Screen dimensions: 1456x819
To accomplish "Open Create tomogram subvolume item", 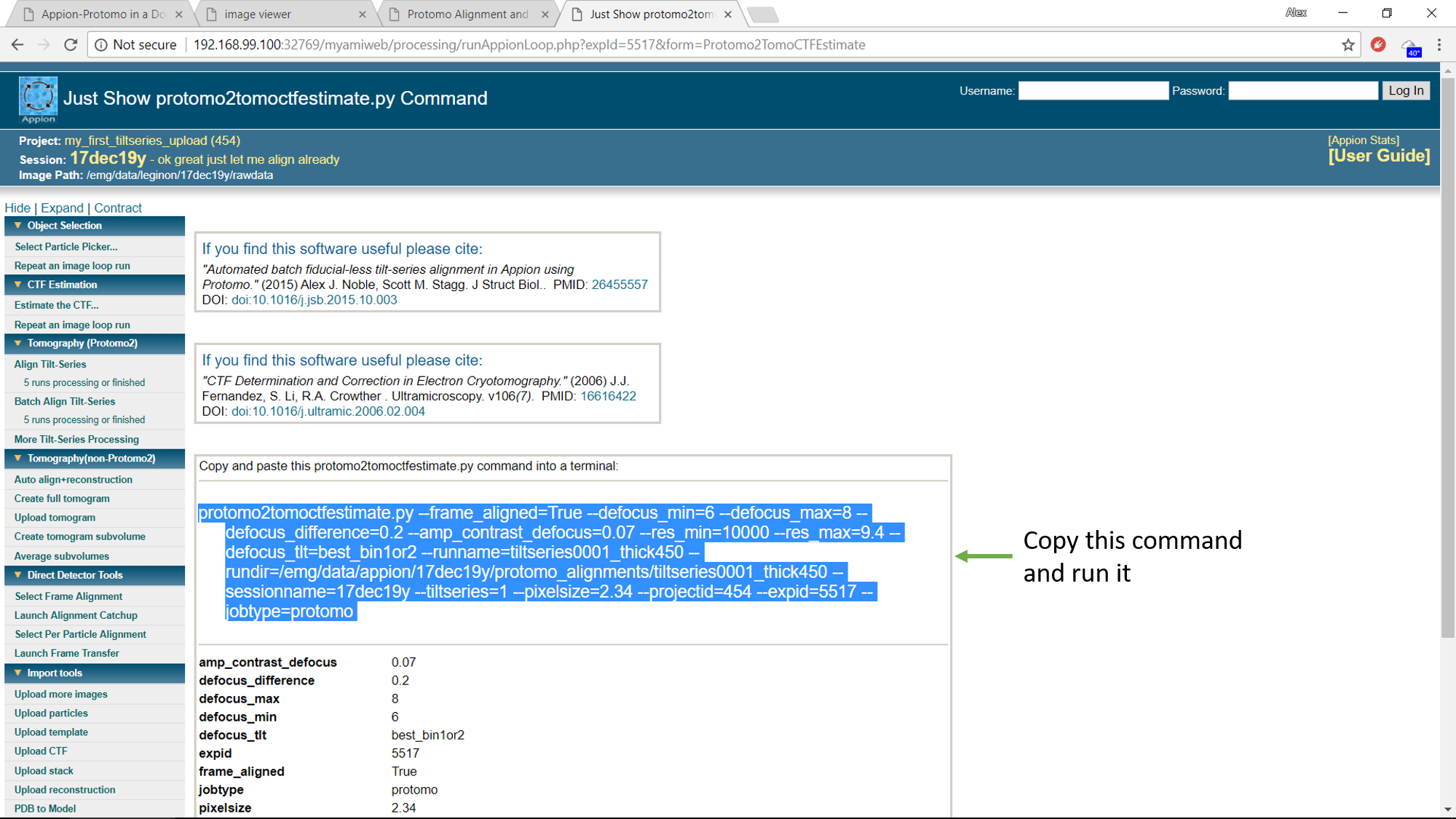I will tap(80, 537).
